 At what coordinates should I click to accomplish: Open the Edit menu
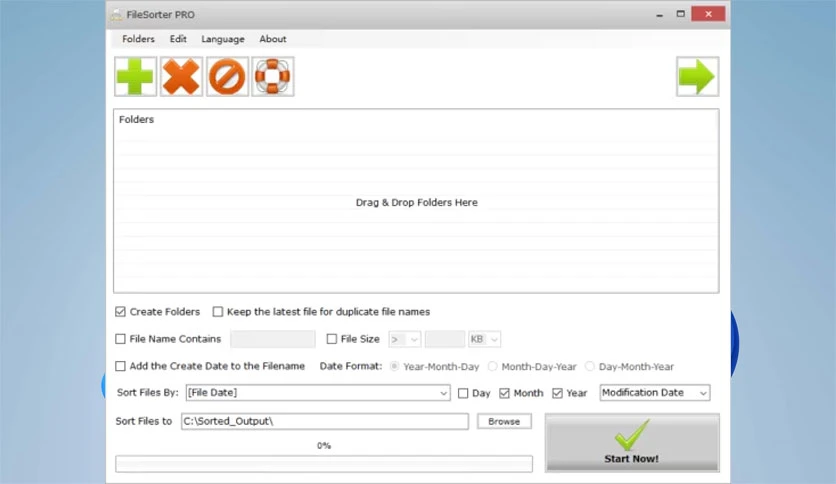(x=178, y=39)
